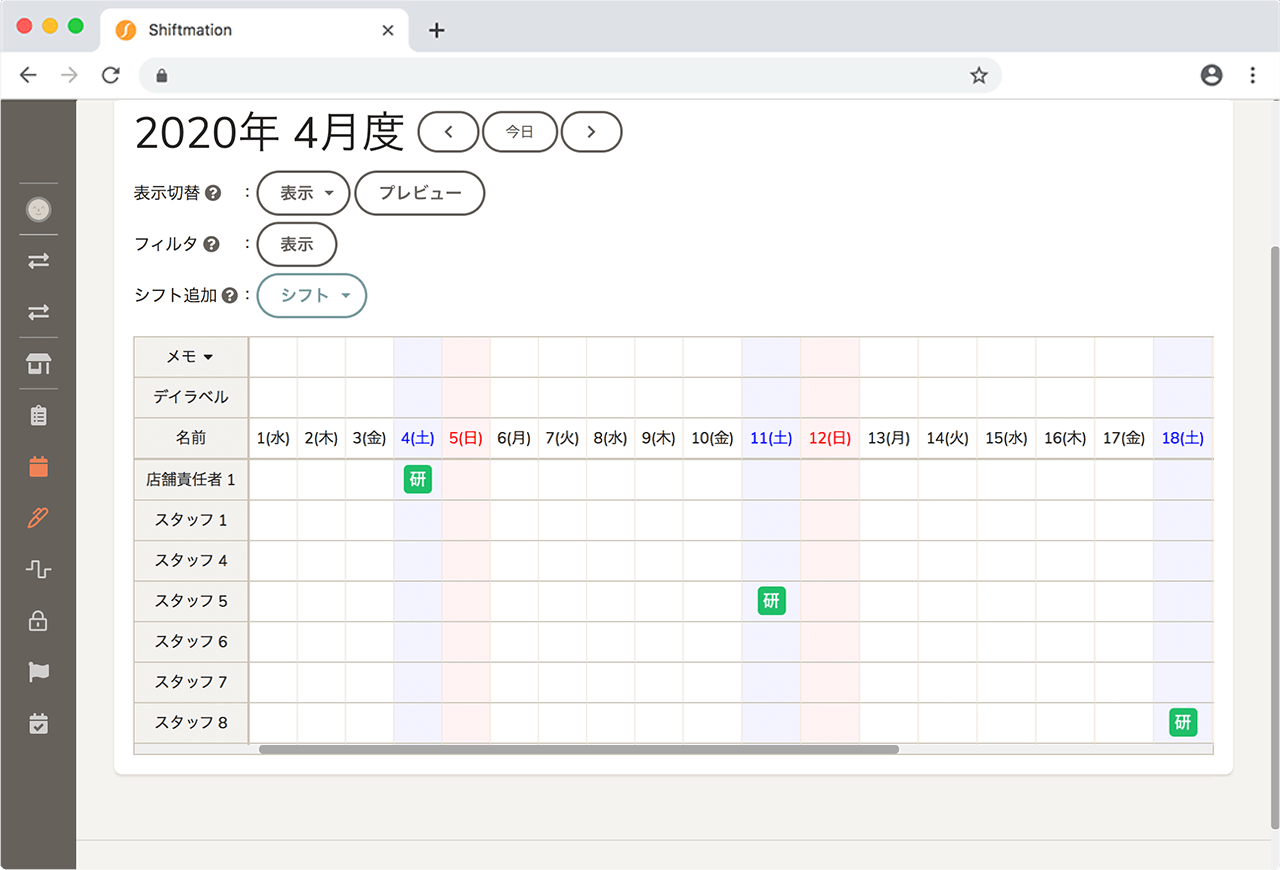
Task: Select the Shiftmation browser tab
Action: (255, 30)
